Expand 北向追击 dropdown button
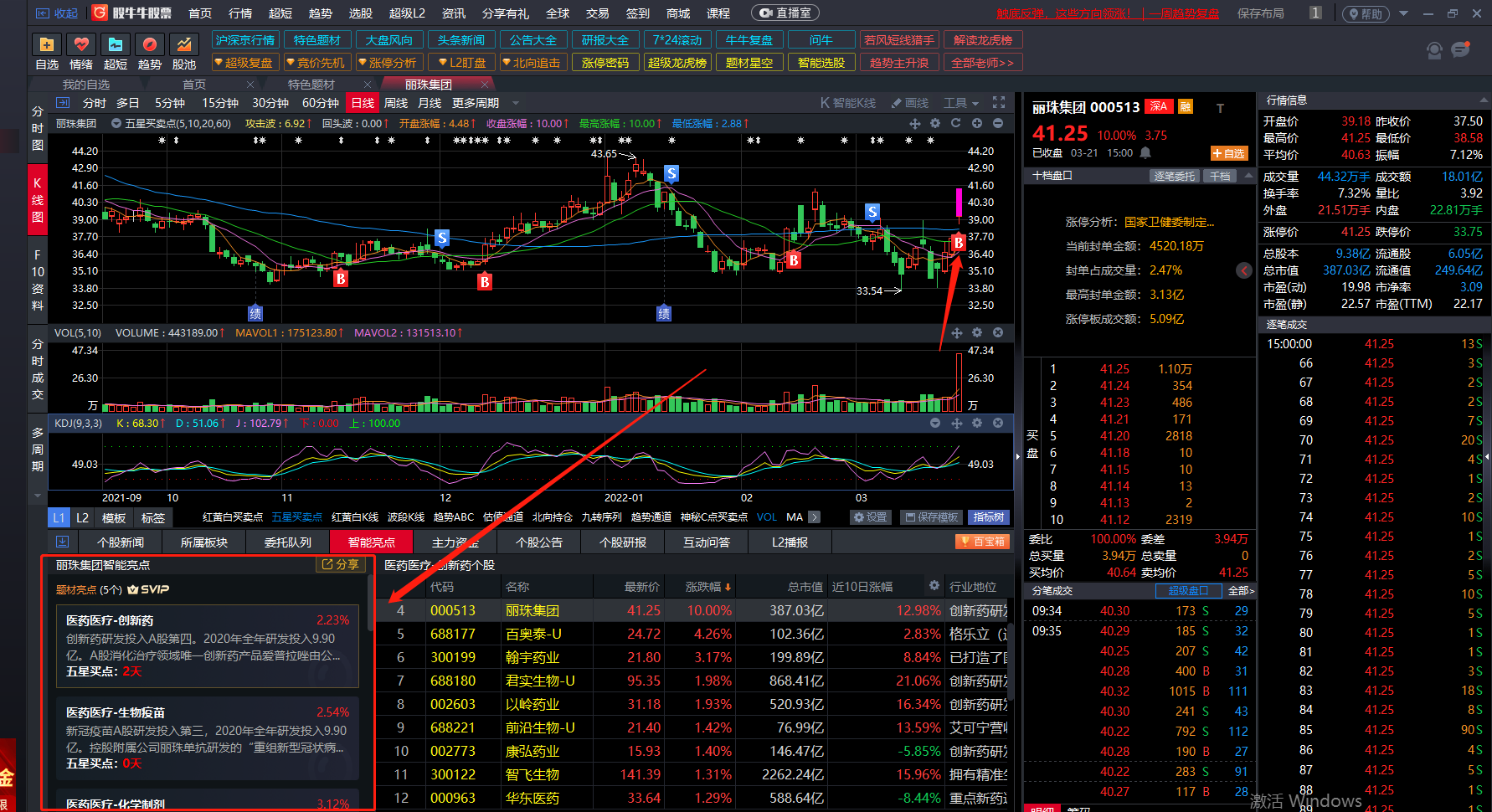This screenshot has height=812, width=1492. click(532, 63)
